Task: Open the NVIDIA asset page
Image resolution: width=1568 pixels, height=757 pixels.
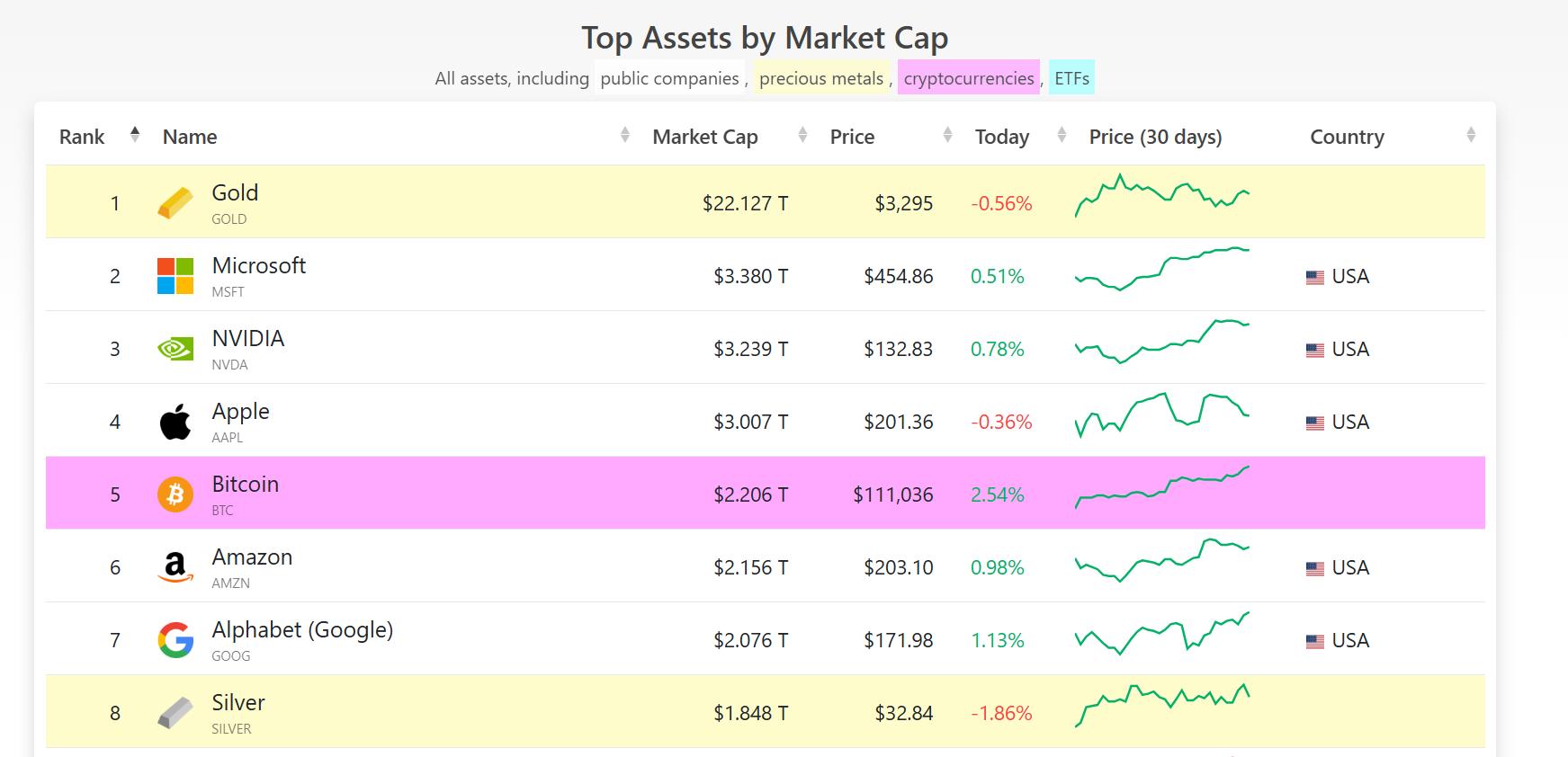Action: pos(248,338)
